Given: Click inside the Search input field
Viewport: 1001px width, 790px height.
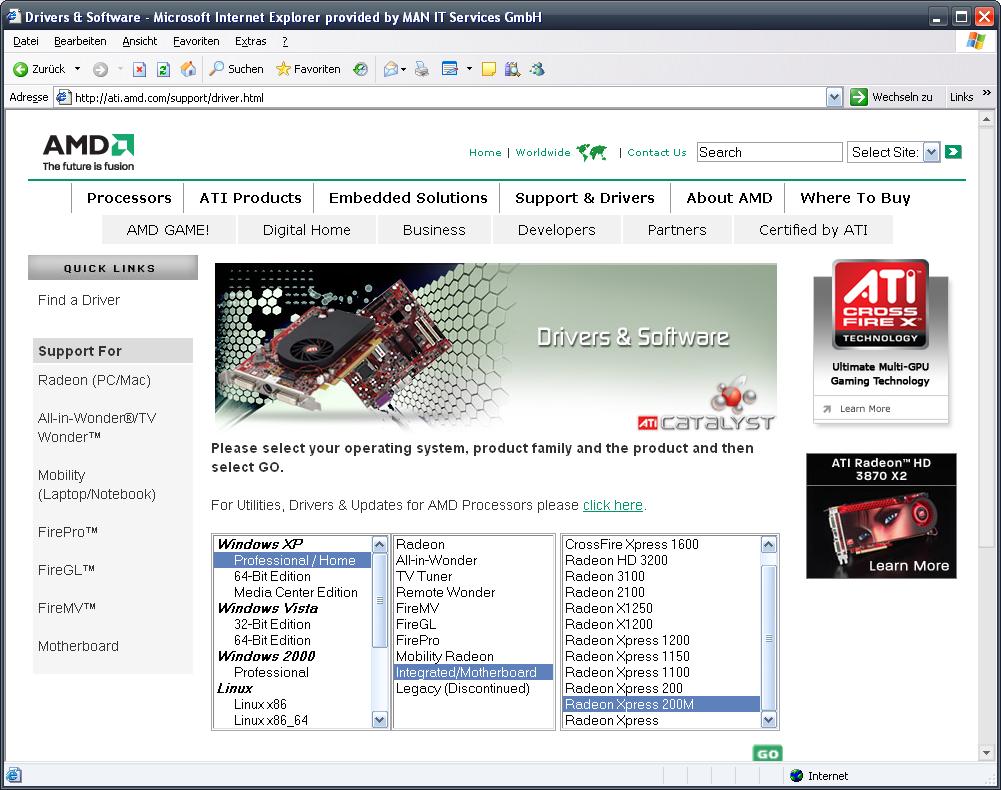Looking at the screenshot, I should coord(769,152).
